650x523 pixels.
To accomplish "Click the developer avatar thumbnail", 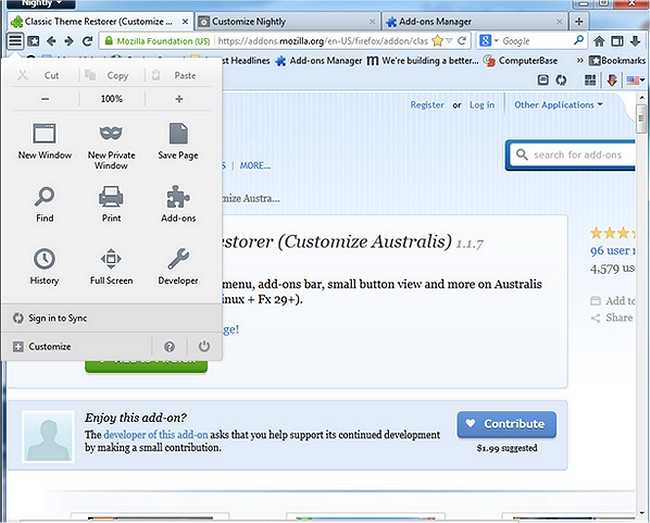I will click(49, 437).
